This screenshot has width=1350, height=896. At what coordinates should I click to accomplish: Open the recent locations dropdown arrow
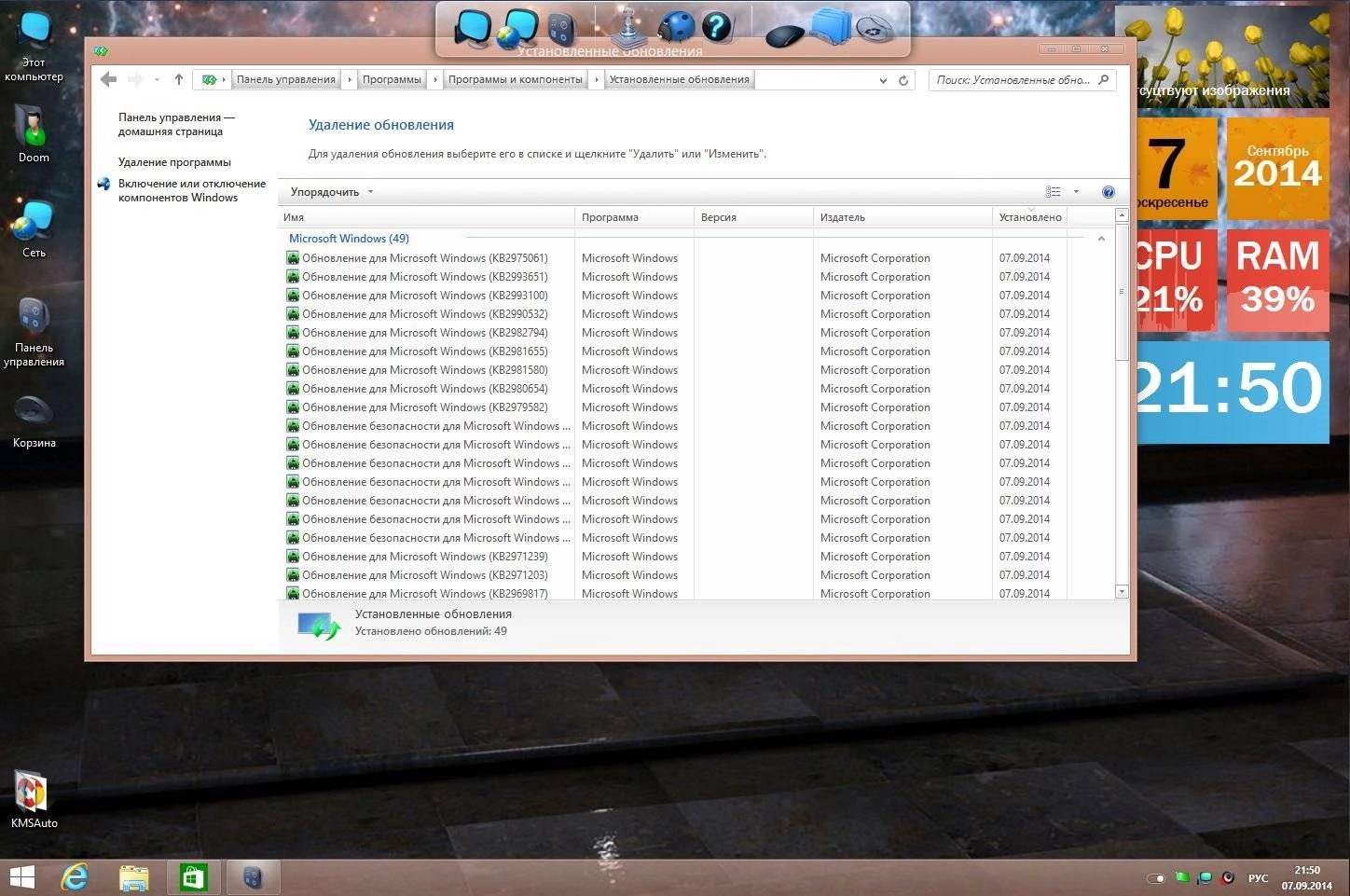(157, 80)
